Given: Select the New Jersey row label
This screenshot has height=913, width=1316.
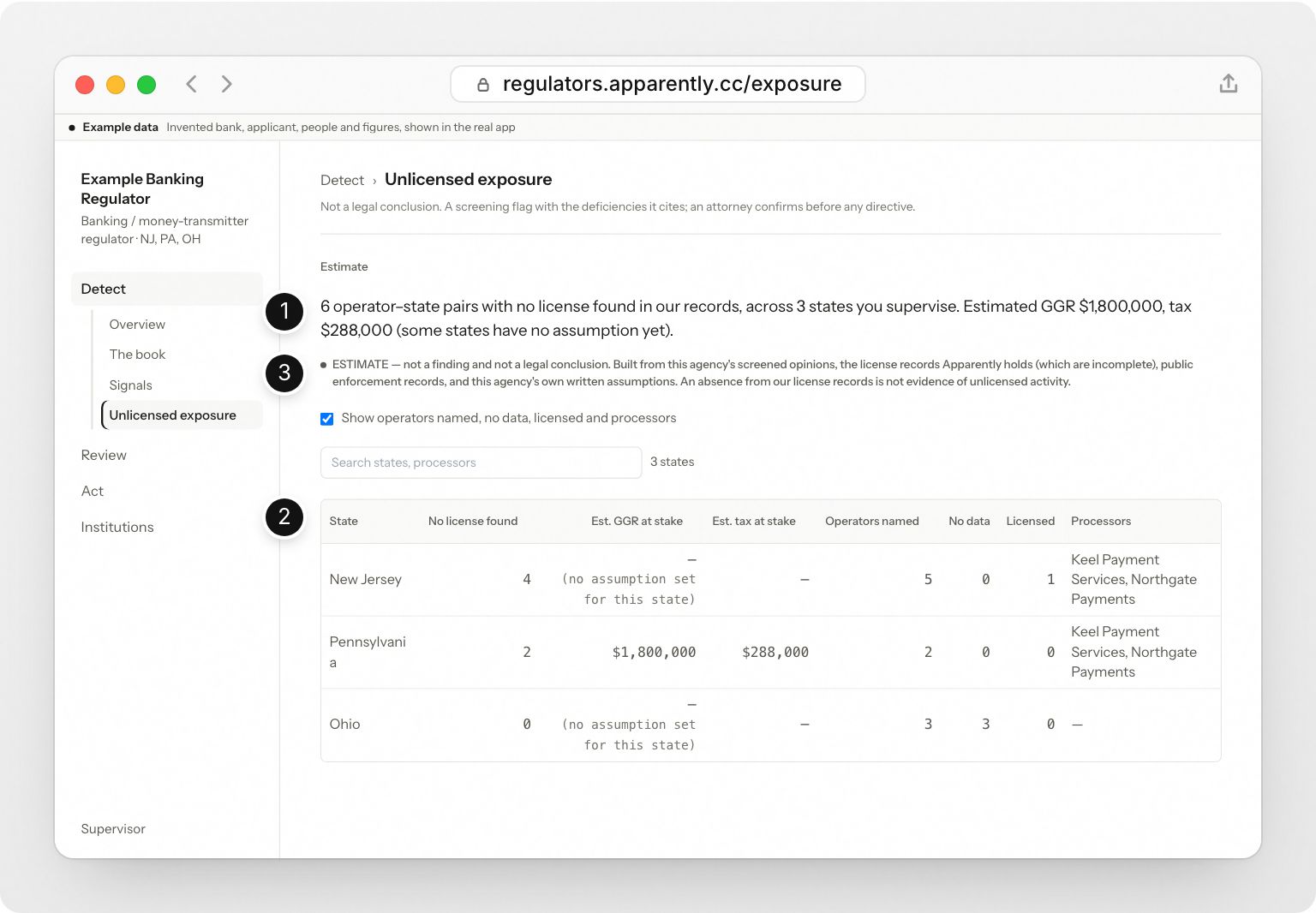Looking at the screenshot, I should pos(365,580).
